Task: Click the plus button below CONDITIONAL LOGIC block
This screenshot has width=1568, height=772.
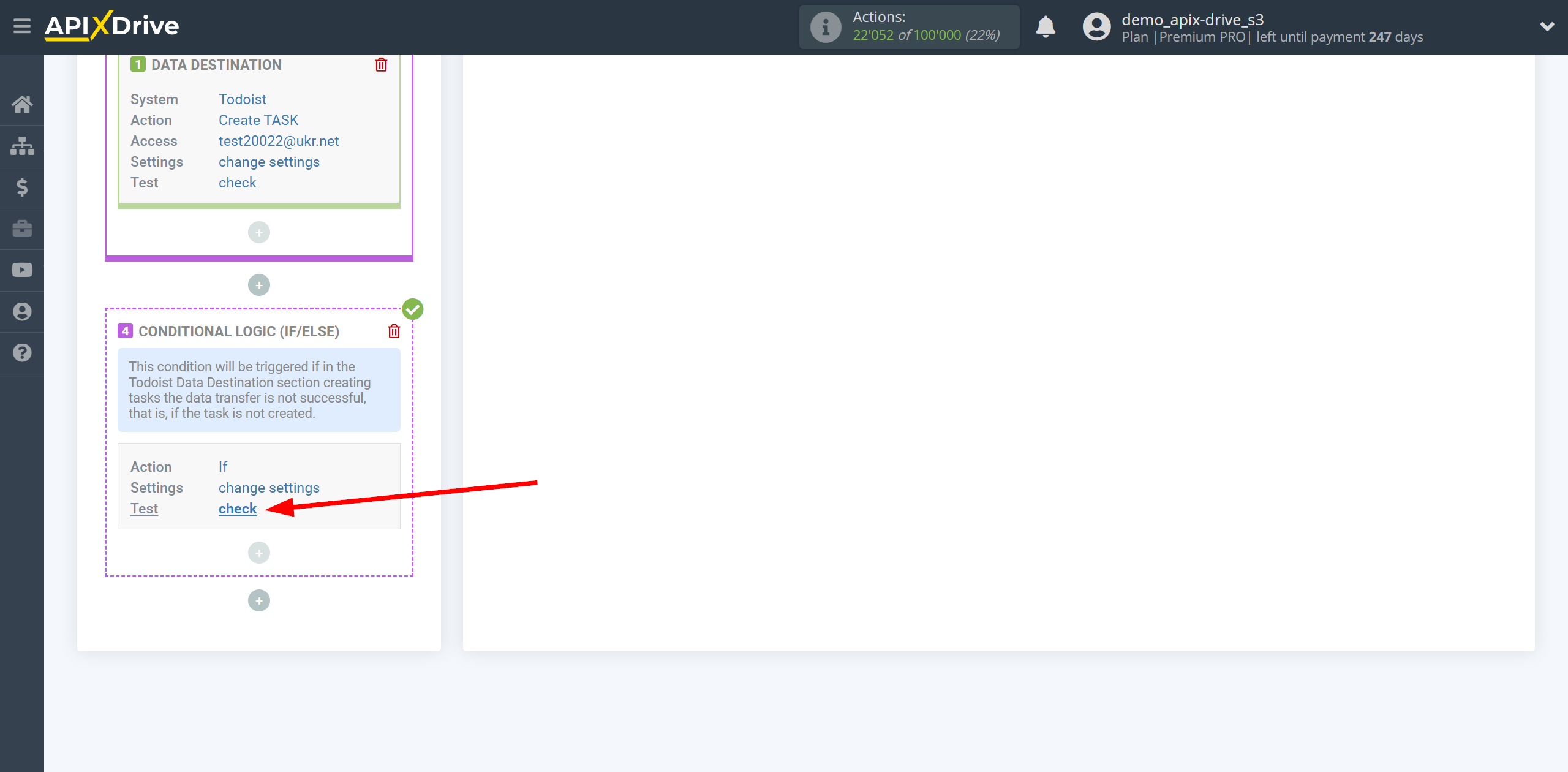Action: coord(260,600)
